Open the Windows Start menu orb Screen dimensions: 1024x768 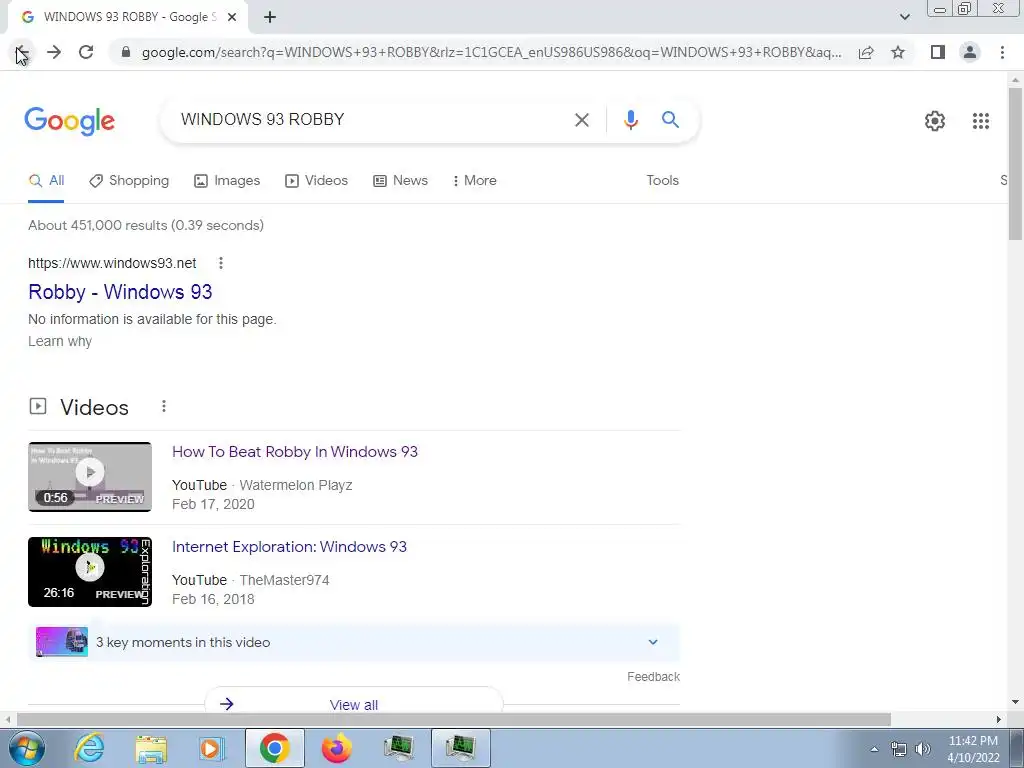pyautogui.click(x=27, y=748)
